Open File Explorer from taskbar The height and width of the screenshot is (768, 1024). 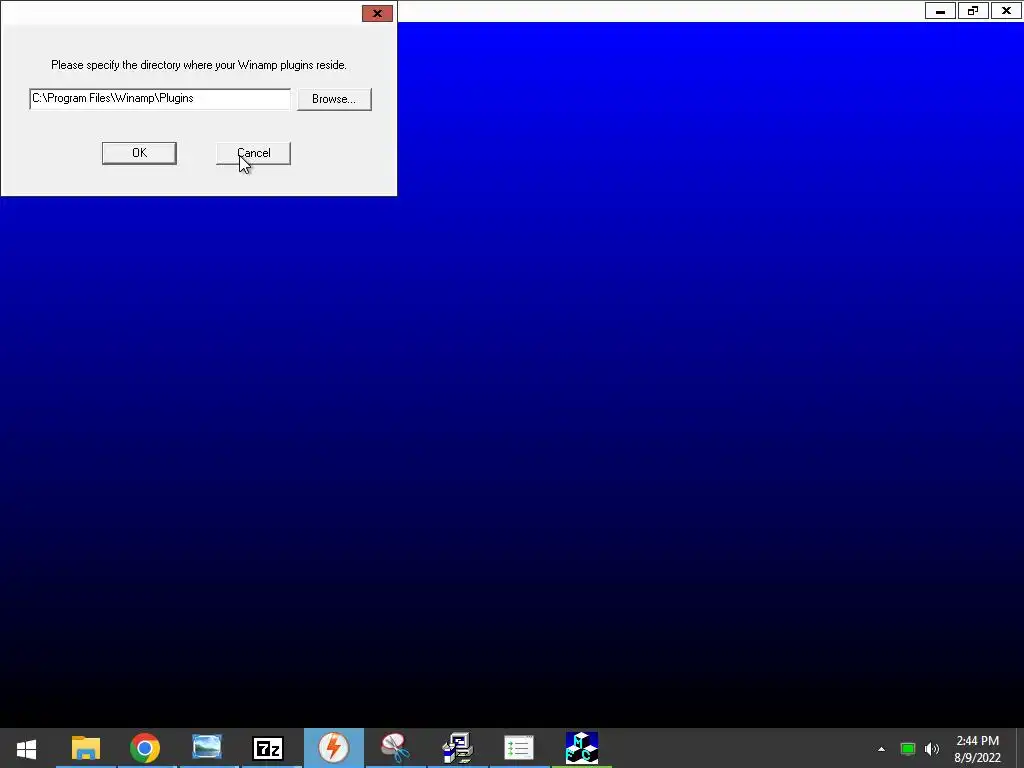click(x=86, y=748)
